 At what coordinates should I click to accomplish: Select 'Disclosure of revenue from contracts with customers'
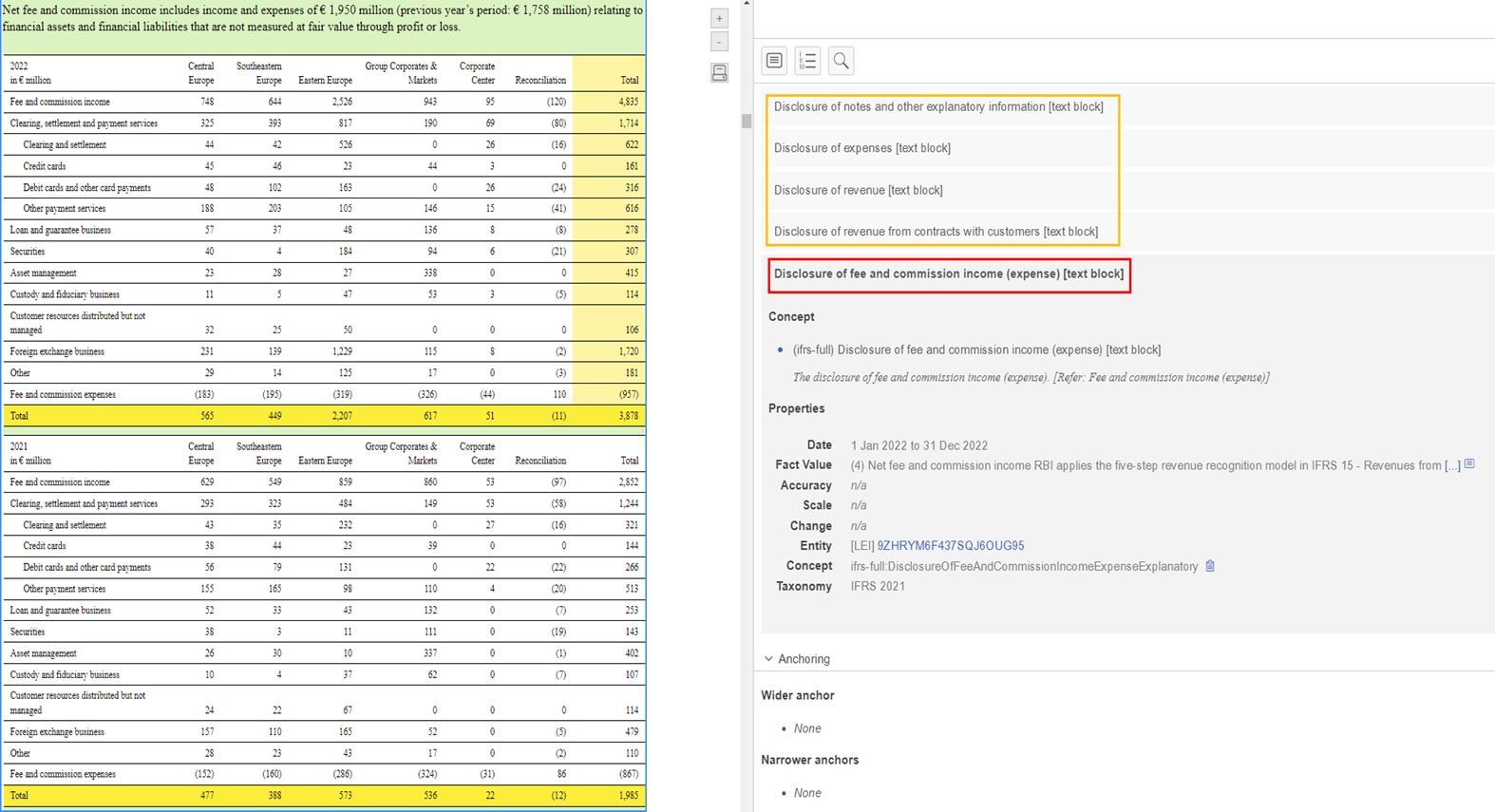click(x=935, y=232)
